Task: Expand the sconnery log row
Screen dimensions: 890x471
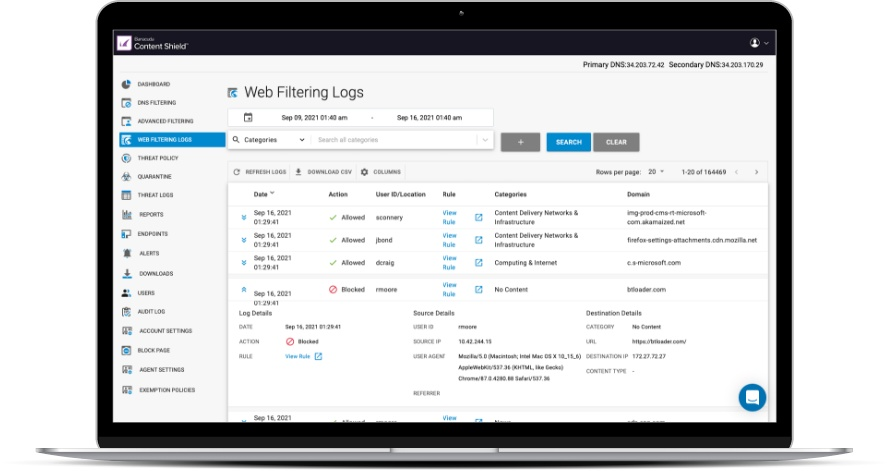Action: pyautogui.click(x=244, y=217)
